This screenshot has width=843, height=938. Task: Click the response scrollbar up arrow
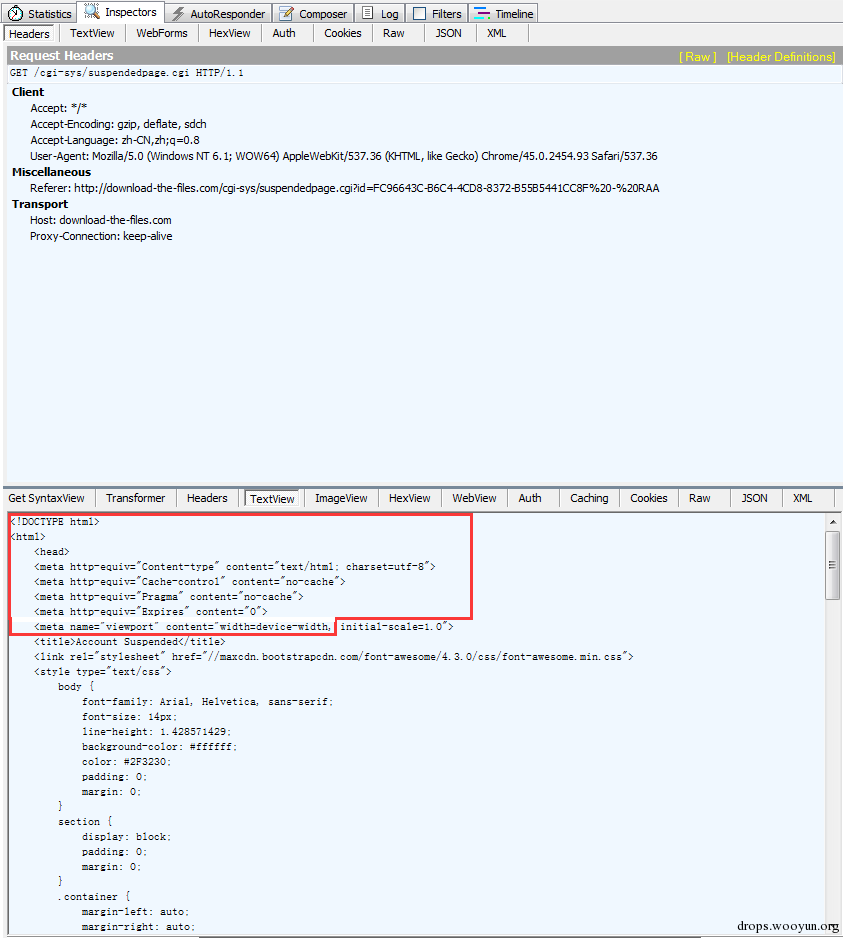pos(832,522)
